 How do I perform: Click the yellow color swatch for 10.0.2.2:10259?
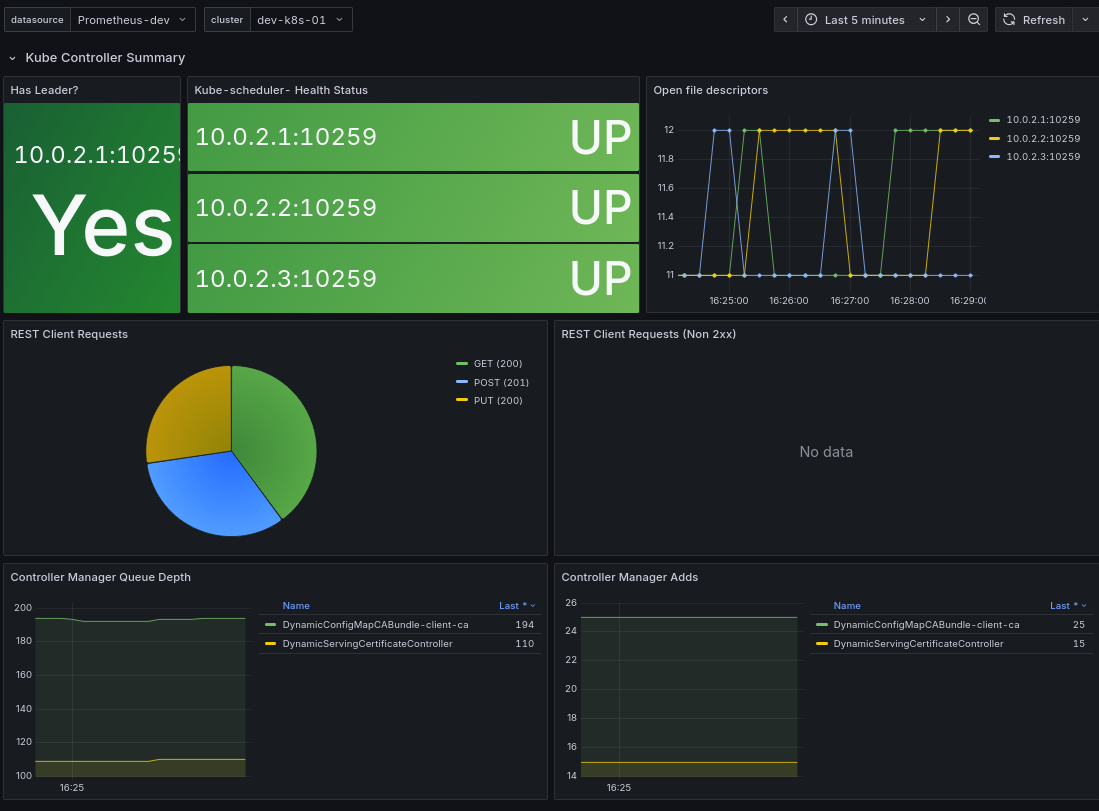[x=994, y=139]
